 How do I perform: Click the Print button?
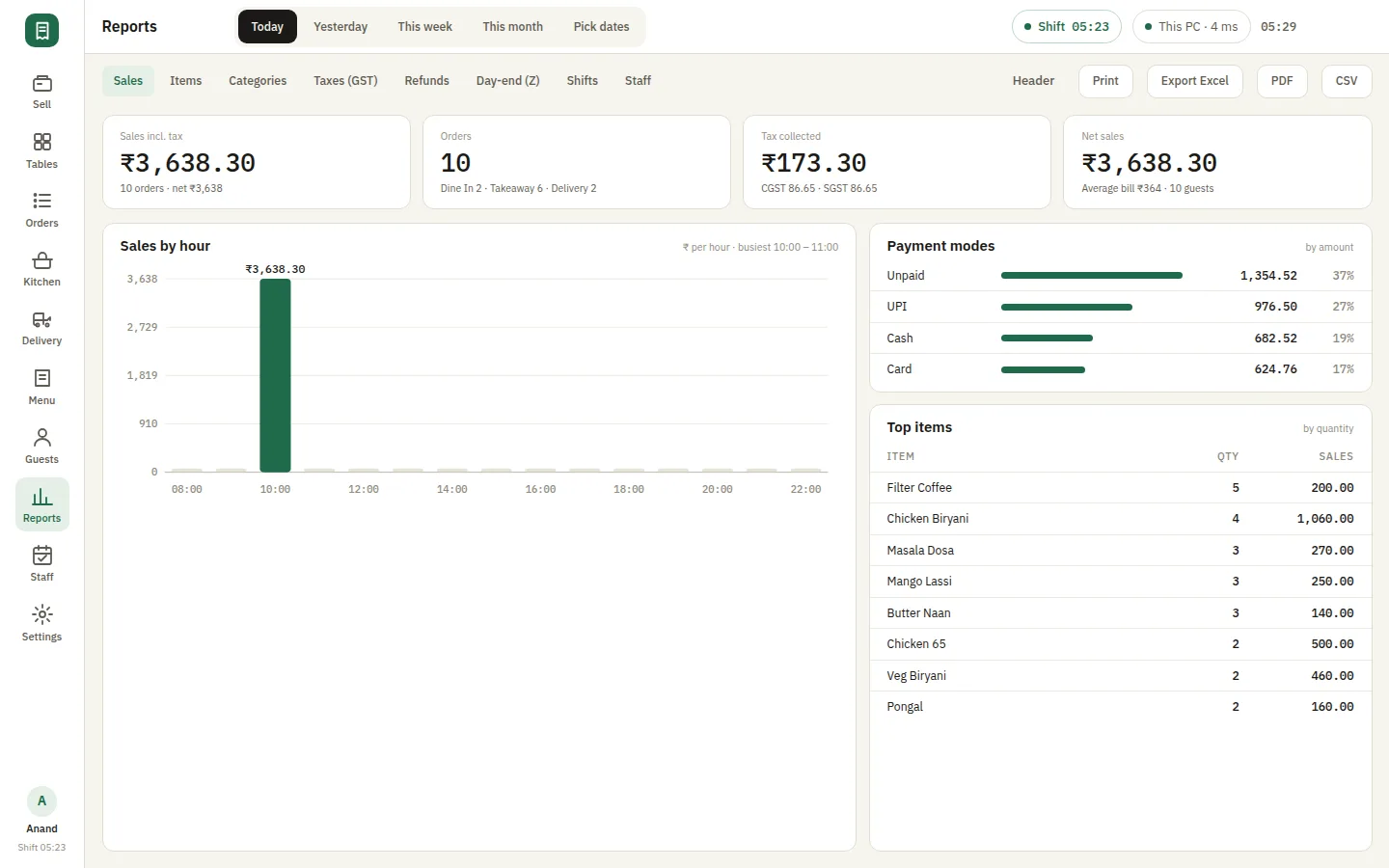point(1105,81)
